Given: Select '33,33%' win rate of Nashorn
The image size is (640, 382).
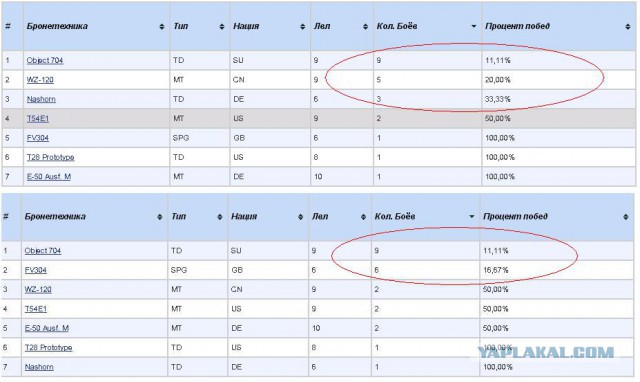Looking at the screenshot, I should pyautogui.click(x=498, y=99).
